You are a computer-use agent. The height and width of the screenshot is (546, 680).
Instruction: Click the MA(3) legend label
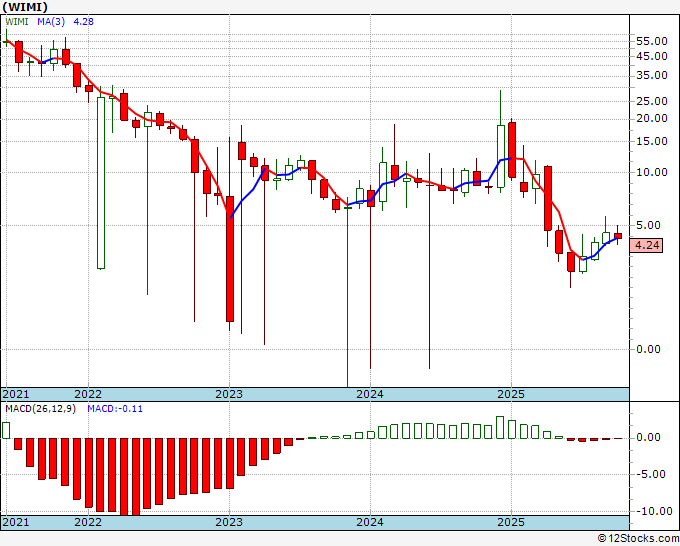click(x=51, y=22)
